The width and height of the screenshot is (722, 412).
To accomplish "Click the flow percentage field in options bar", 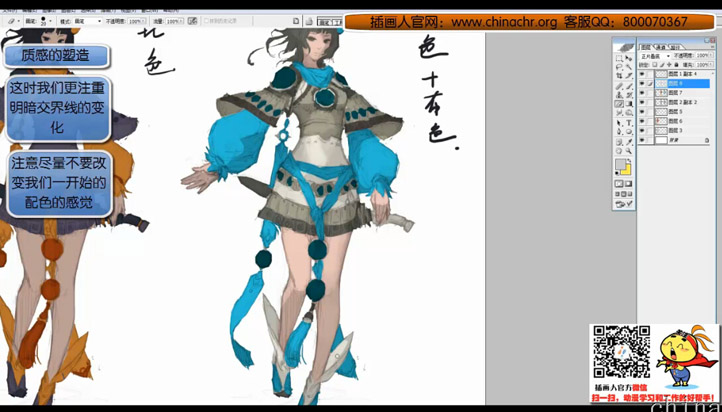I will coord(172,21).
